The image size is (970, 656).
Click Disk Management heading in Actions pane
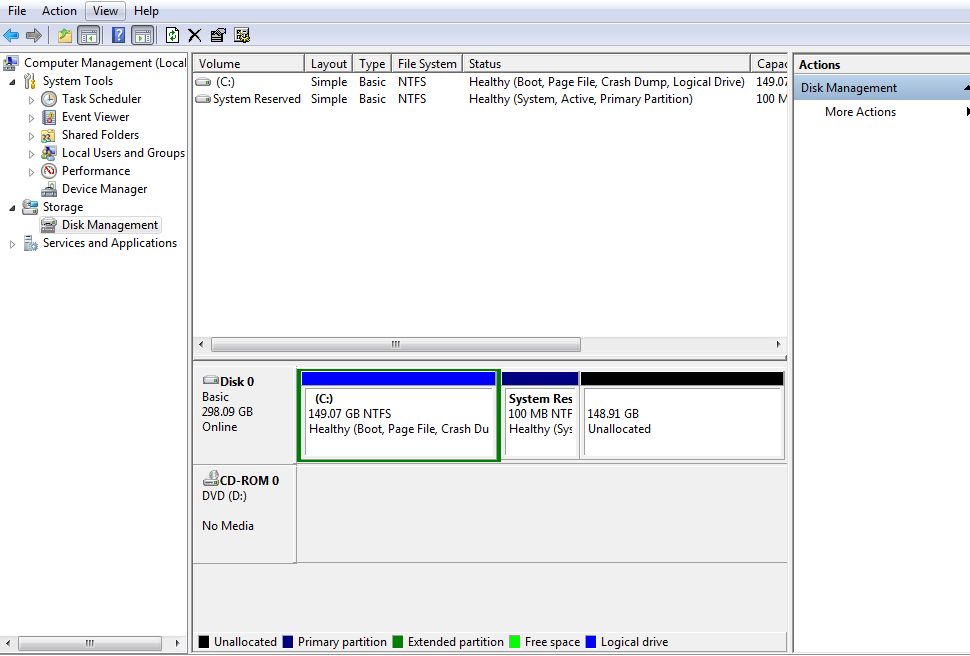point(848,88)
